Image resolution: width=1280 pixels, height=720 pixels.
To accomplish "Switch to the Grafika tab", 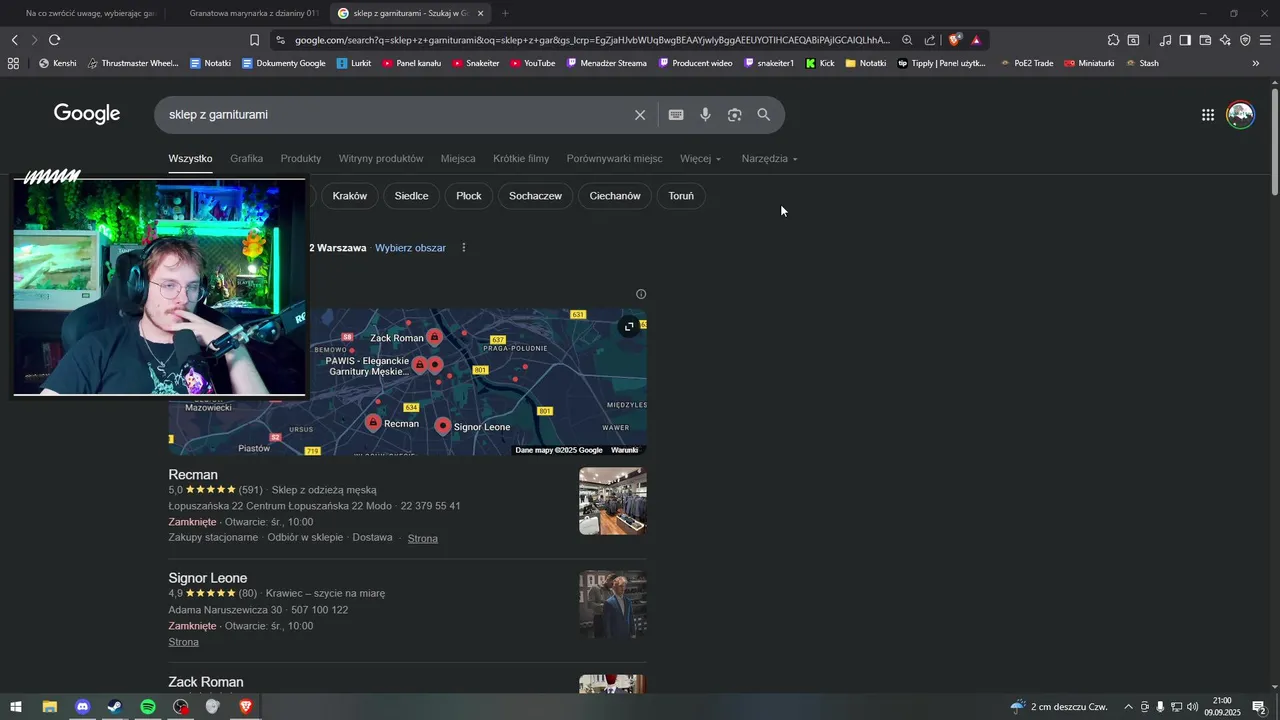I will pyautogui.click(x=246, y=159).
